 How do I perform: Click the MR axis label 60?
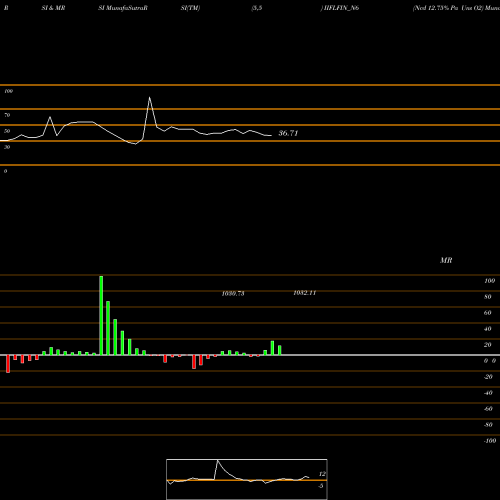(488, 313)
